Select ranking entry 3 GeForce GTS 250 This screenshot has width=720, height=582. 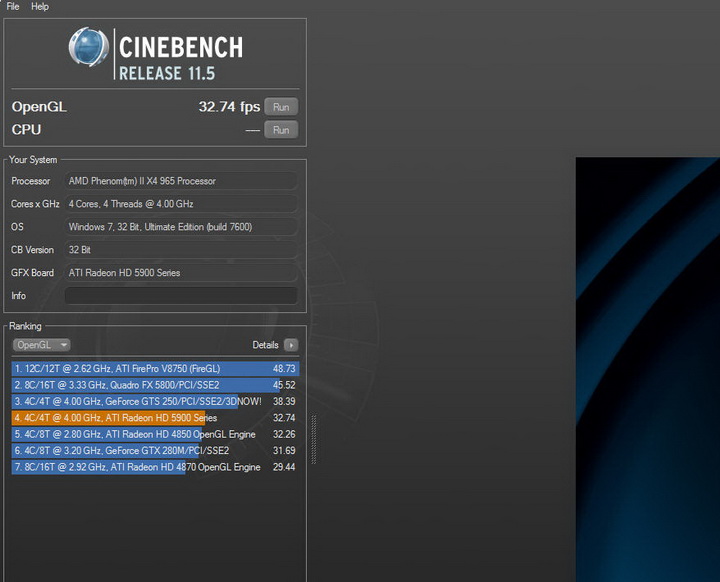[x=155, y=401]
